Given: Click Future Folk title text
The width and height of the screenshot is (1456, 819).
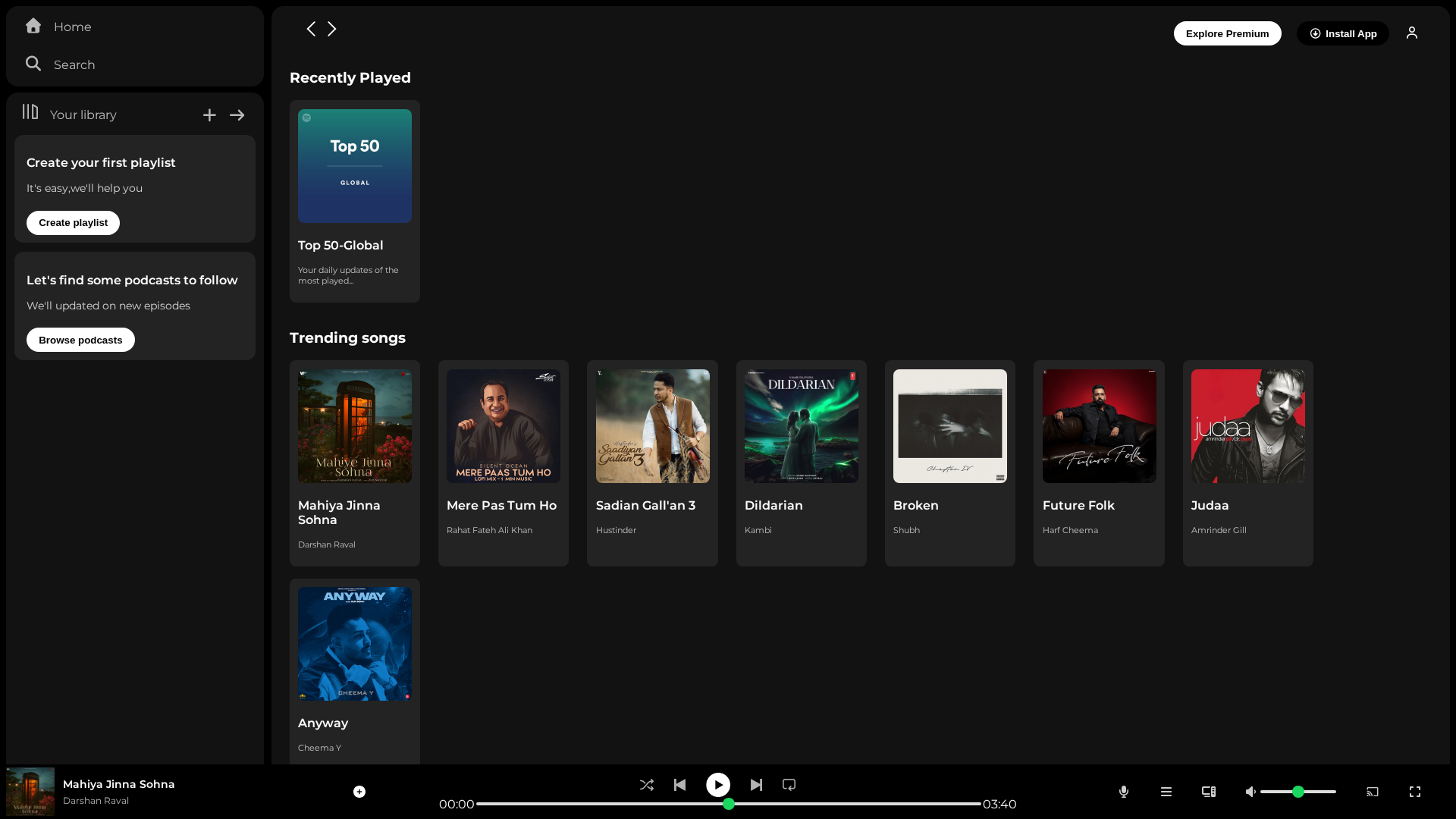Looking at the screenshot, I should pos(1078,506).
